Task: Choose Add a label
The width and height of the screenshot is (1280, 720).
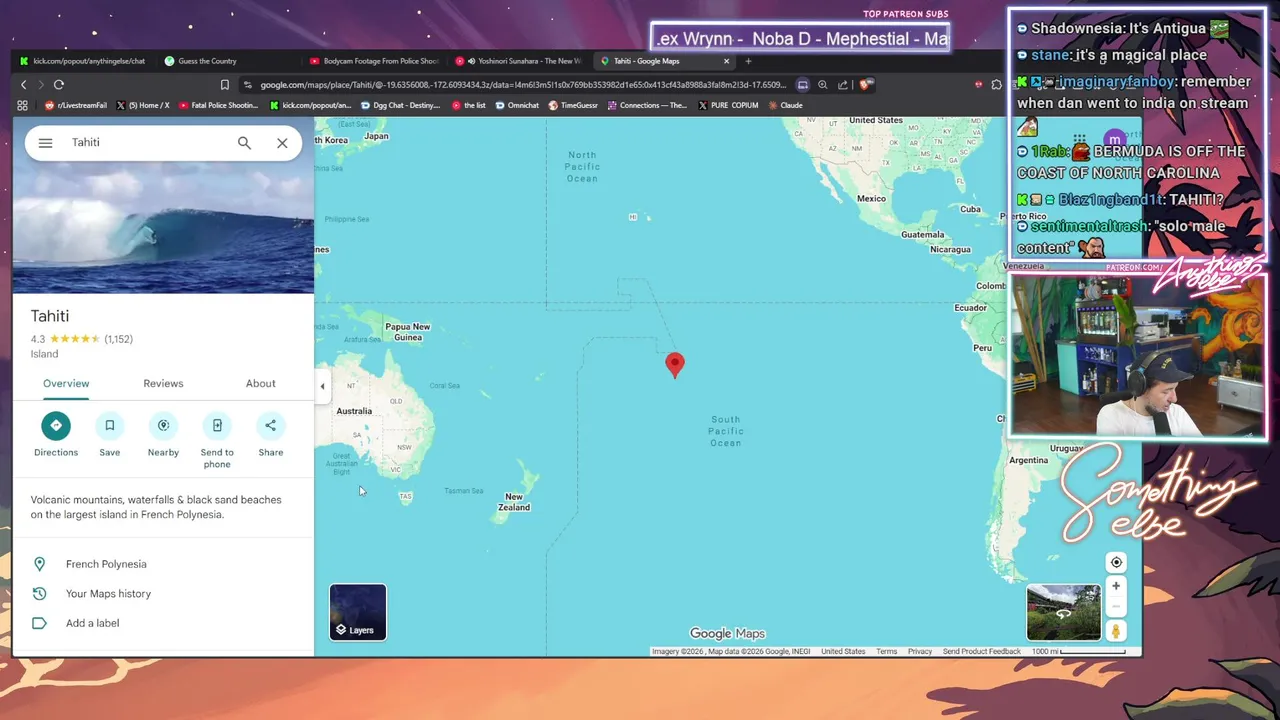Action: tap(163, 623)
